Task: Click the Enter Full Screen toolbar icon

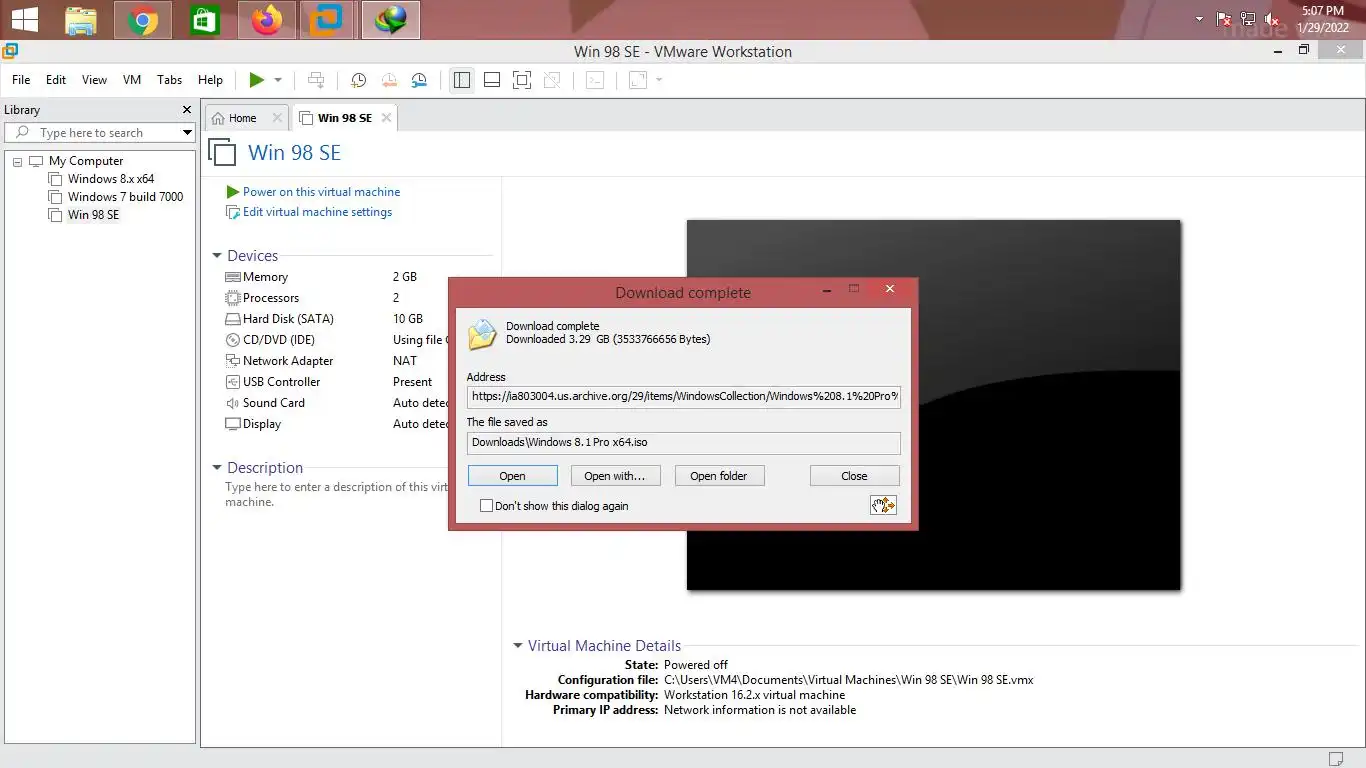Action: [x=521, y=80]
